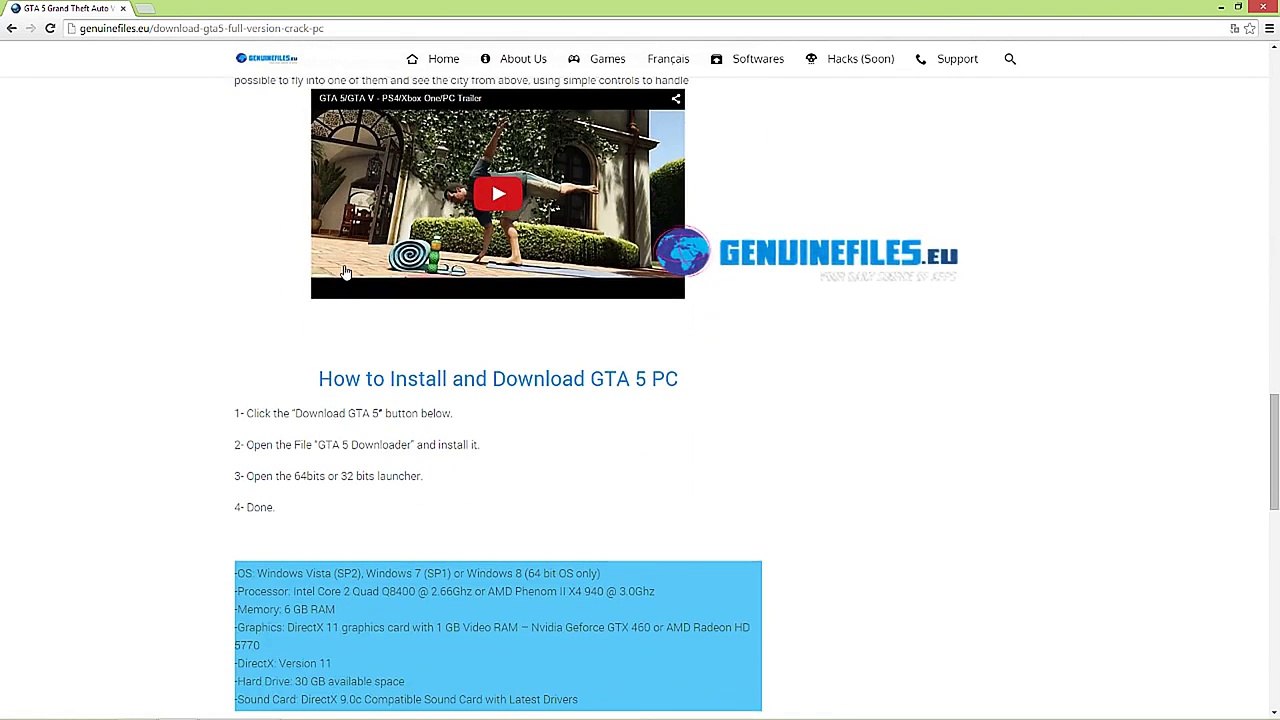Click the 'Processor: Intel Core 2 Quad Q8400' line
This screenshot has width=1280, height=720.
[x=445, y=591]
